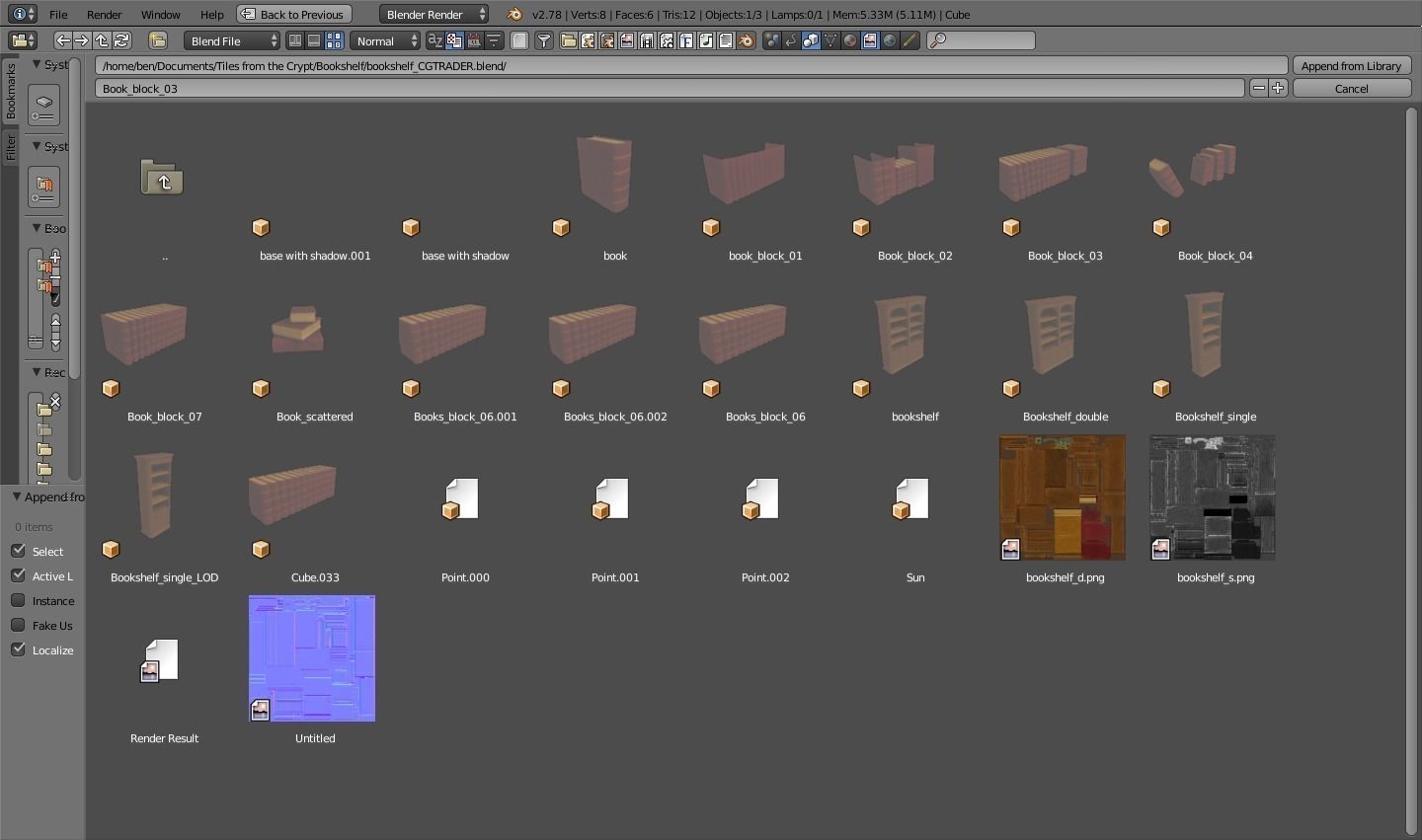Open the File menu
Image resolution: width=1422 pixels, height=840 pixels.
coord(58,14)
